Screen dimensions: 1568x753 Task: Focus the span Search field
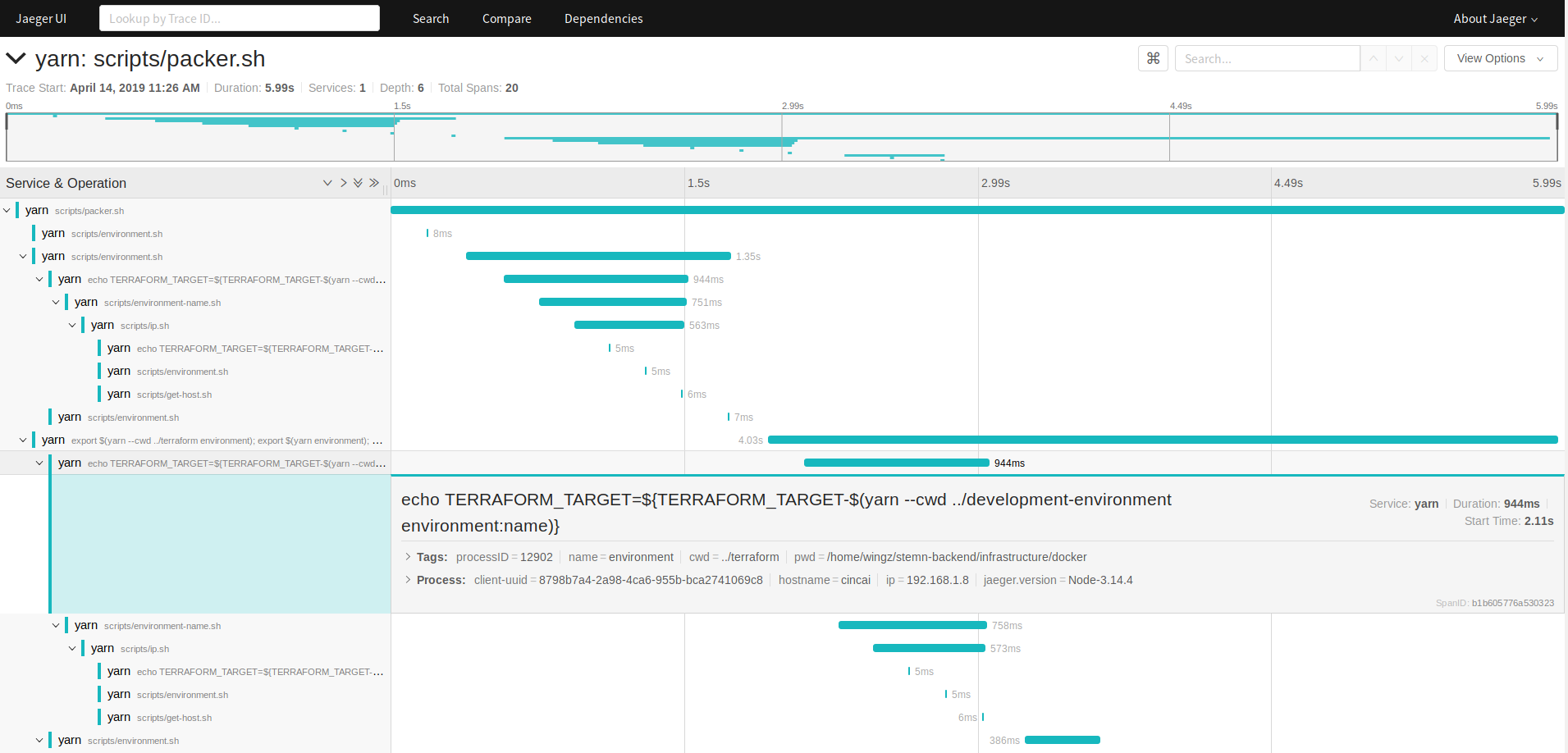point(1267,58)
